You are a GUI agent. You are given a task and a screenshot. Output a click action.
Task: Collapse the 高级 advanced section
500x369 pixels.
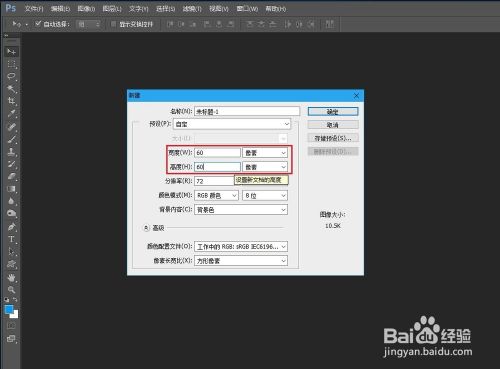tap(146, 228)
